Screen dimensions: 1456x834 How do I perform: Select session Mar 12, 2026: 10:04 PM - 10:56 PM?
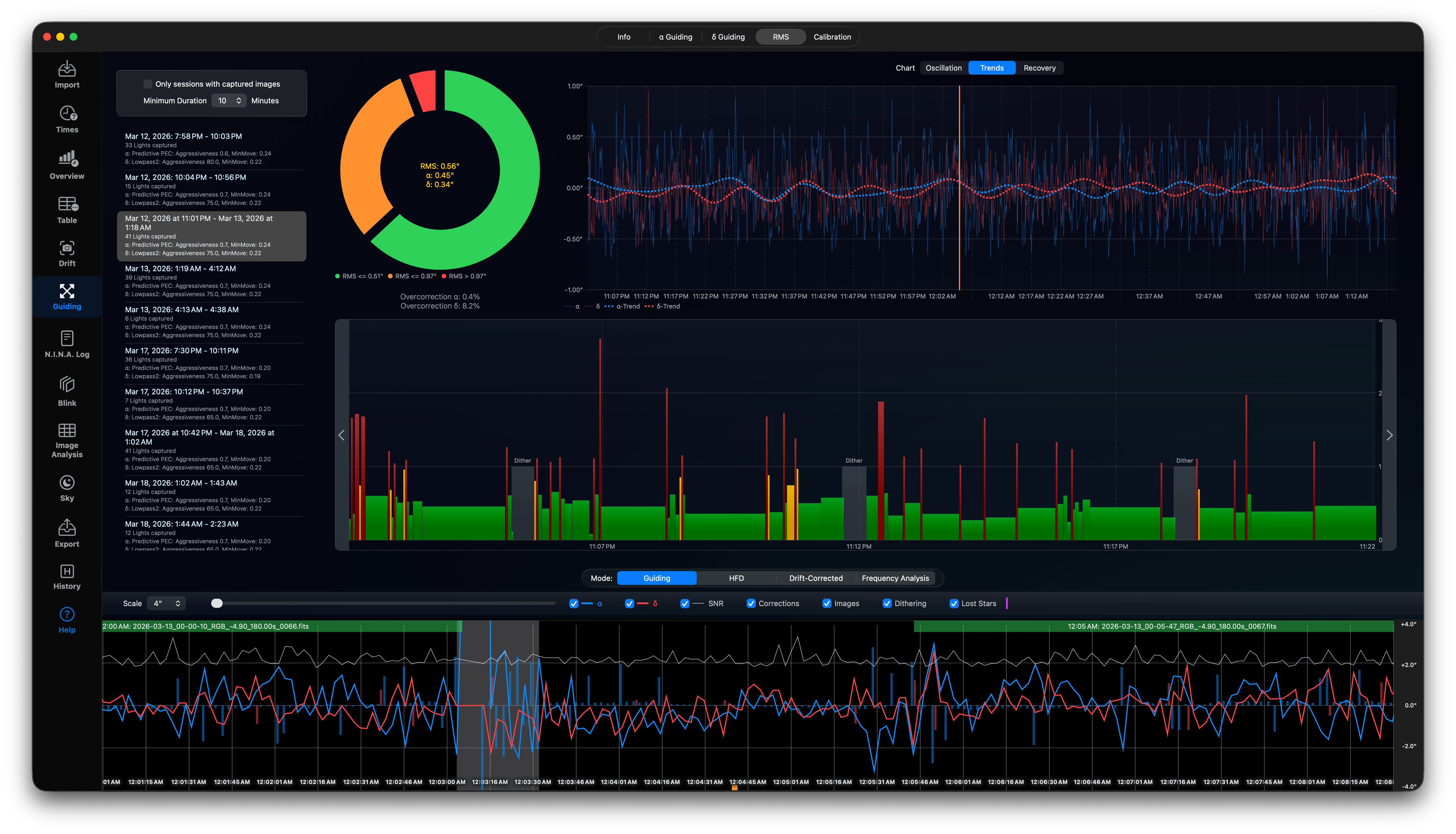(211, 190)
